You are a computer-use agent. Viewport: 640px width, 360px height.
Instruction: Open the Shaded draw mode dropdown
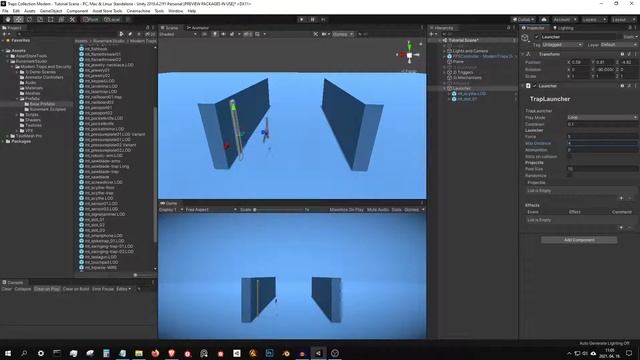pos(178,34)
